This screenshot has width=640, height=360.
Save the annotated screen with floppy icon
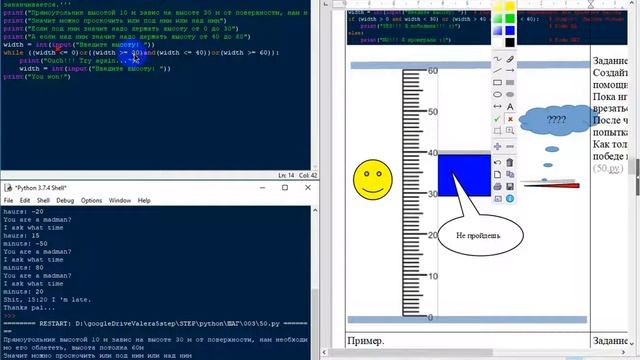(x=510, y=187)
